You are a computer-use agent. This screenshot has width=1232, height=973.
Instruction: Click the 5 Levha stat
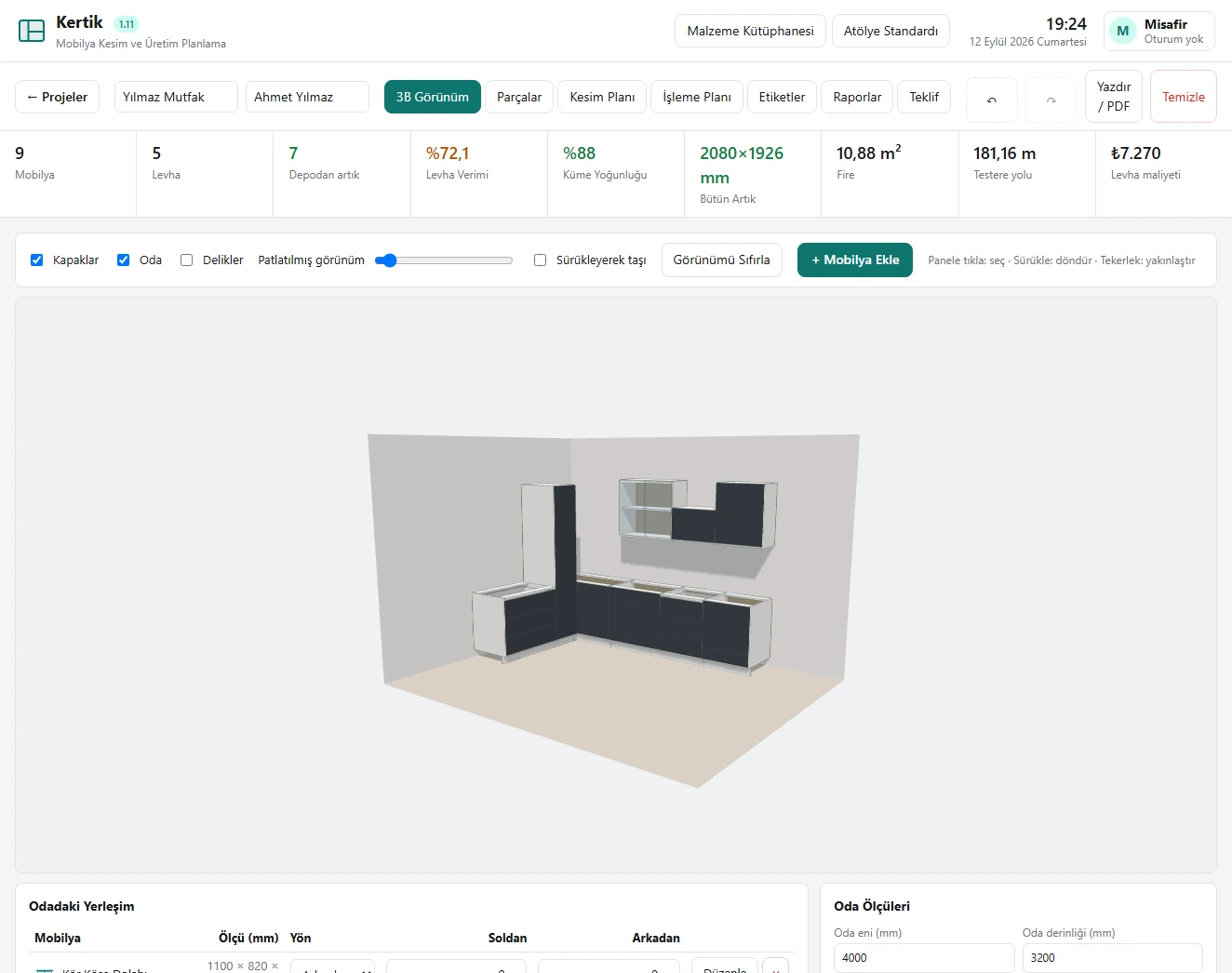(205, 174)
